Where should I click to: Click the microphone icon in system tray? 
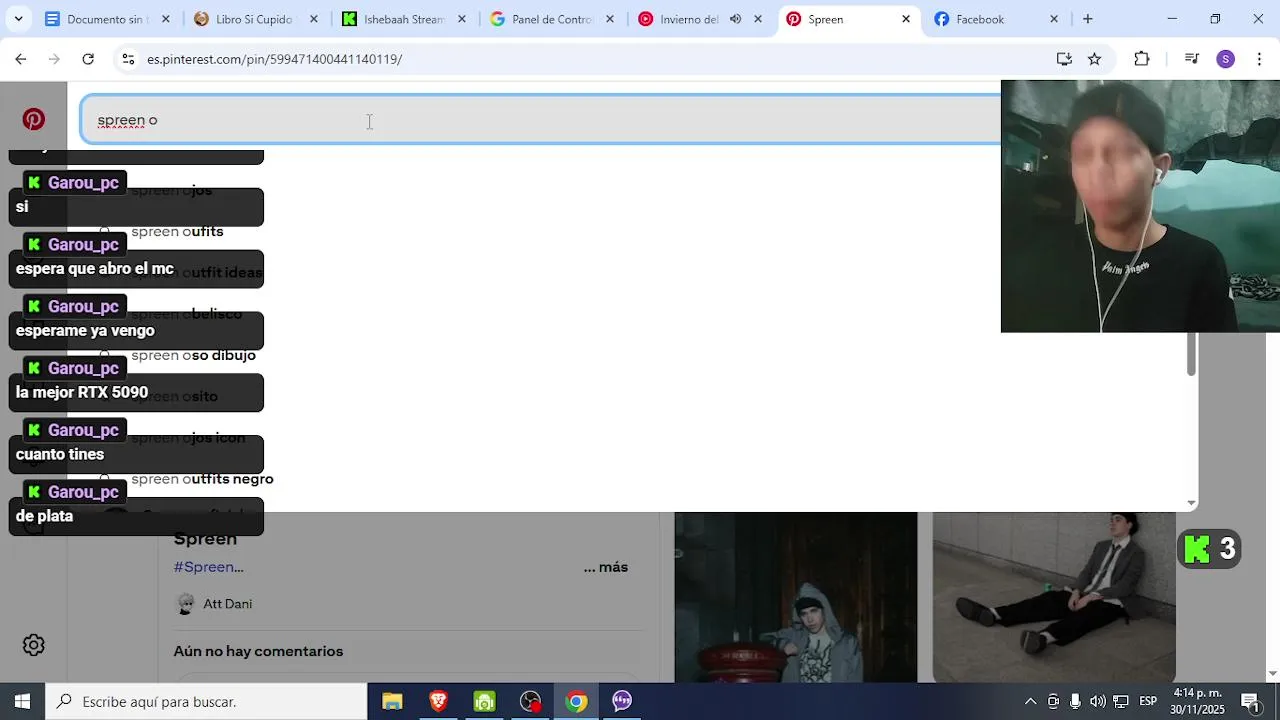1075,701
